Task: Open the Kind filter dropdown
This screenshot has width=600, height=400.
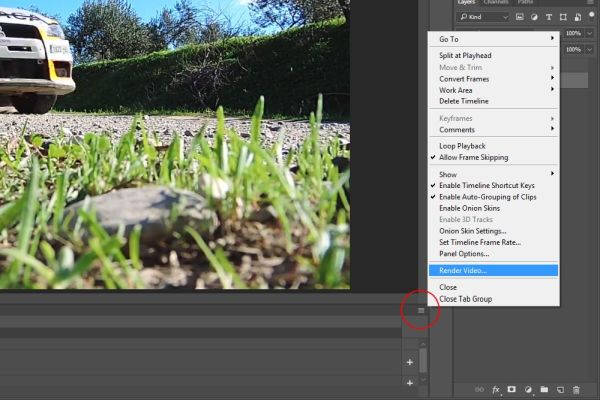Action: click(x=483, y=17)
